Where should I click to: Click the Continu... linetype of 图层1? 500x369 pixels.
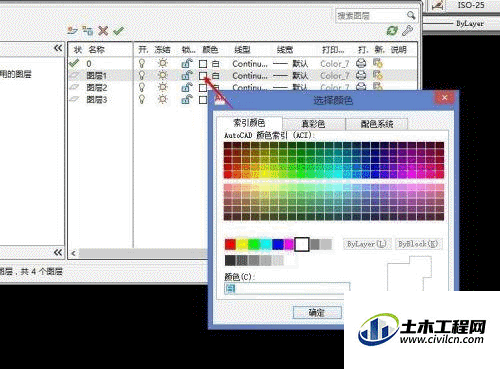click(x=250, y=76)
